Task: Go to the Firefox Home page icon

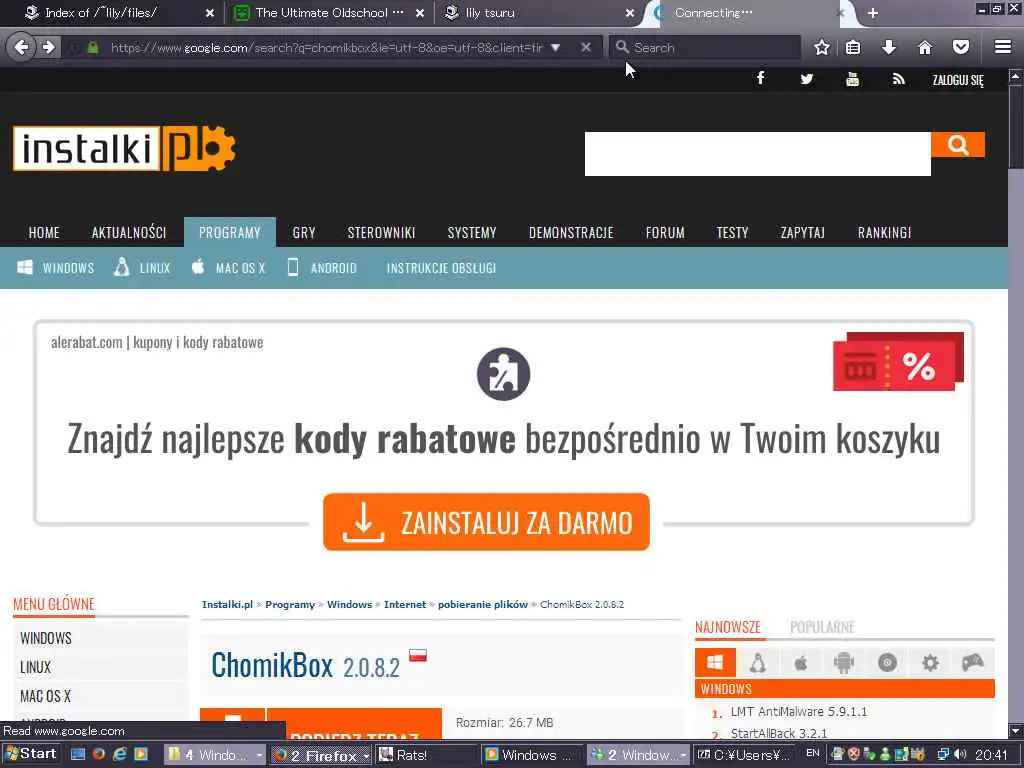Action: pyautogui.click(x=925, y=47)
